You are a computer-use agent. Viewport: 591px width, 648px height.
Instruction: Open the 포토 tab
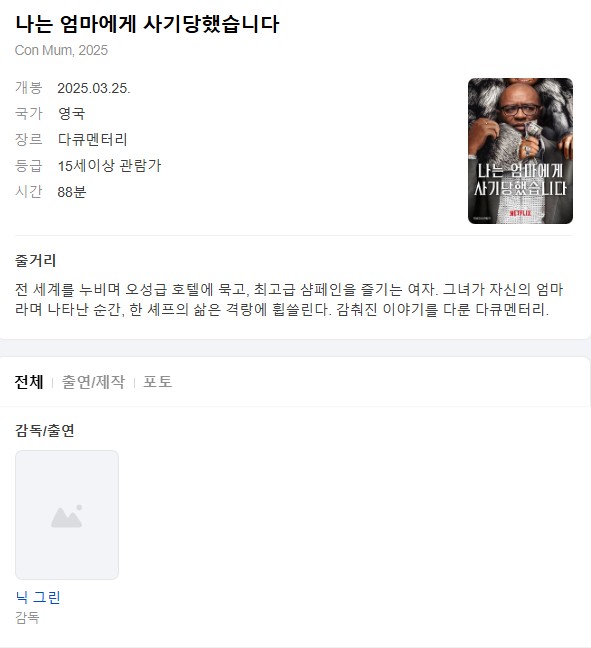[157, 382]
